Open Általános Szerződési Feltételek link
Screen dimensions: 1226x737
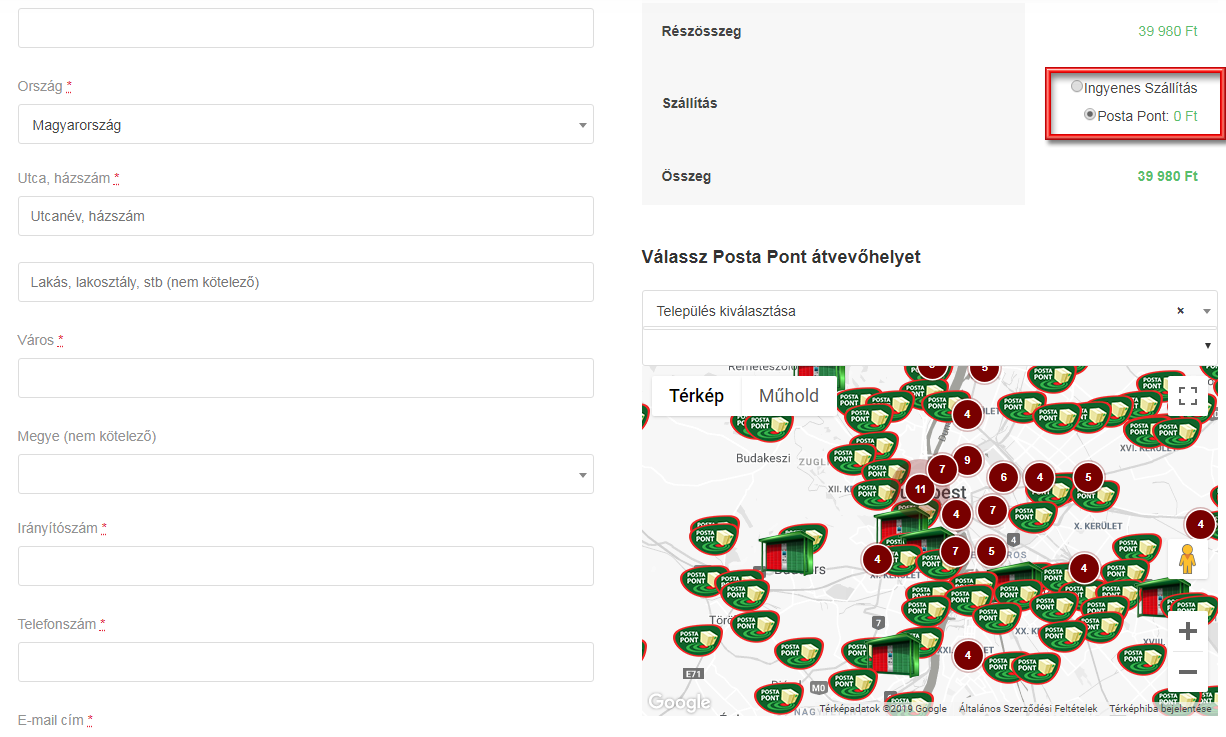[x=1027, y=709]
